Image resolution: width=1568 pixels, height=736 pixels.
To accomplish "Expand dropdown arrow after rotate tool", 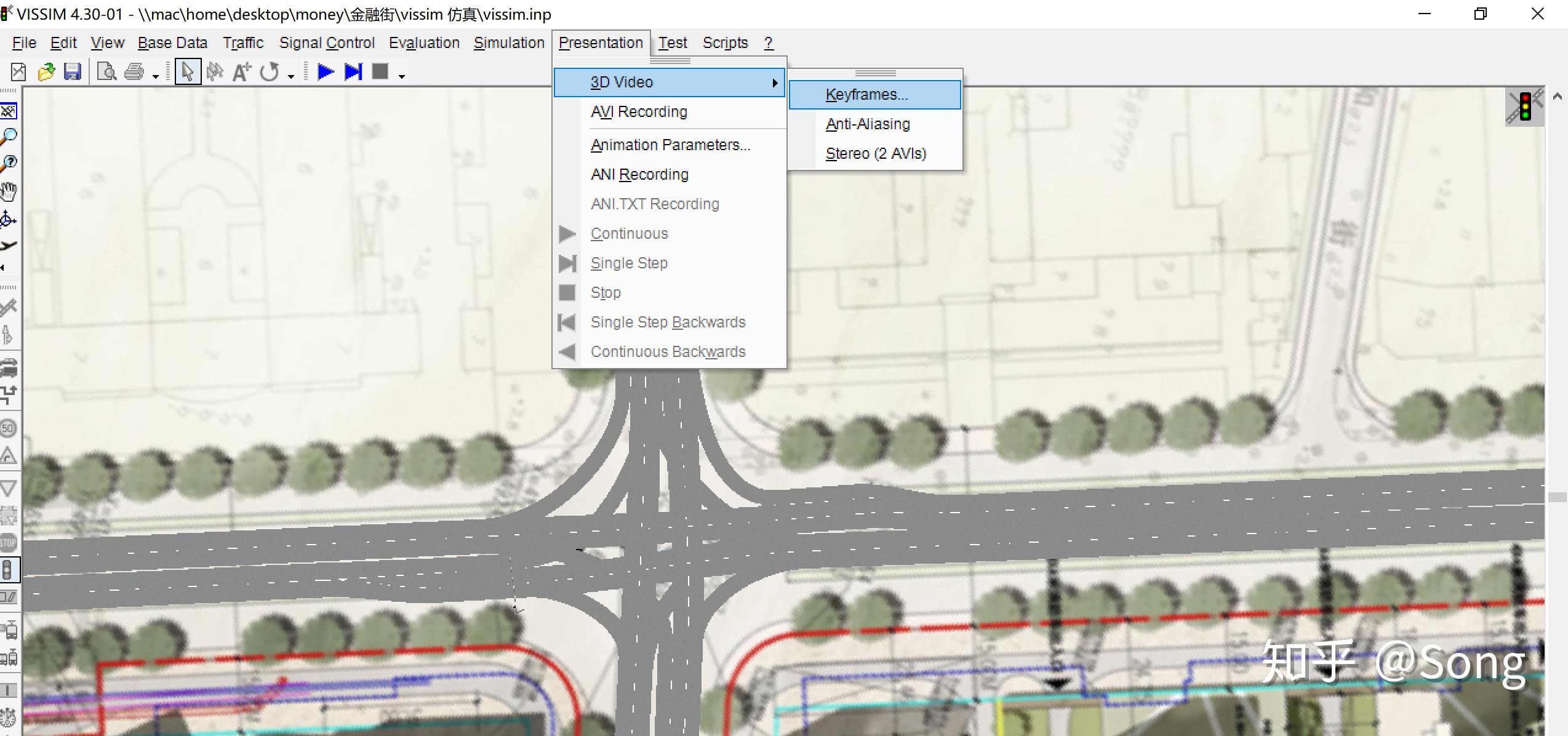I will click(x=291, y=76).
